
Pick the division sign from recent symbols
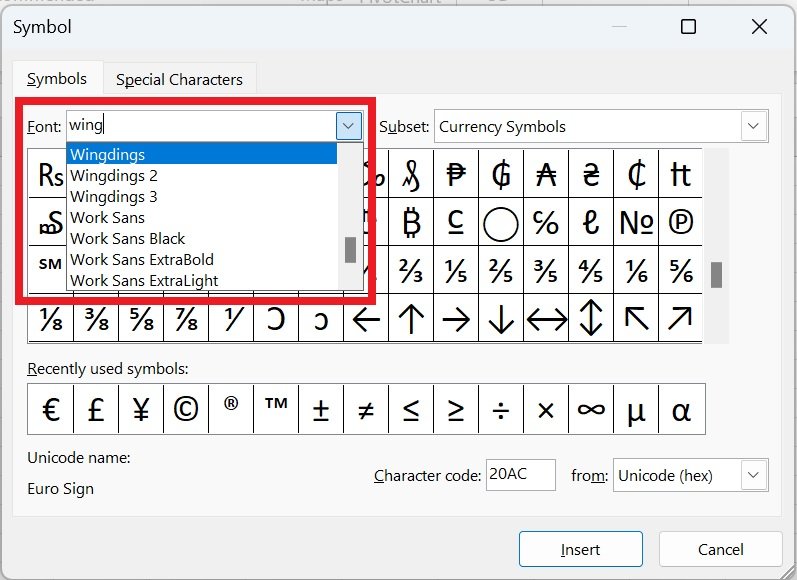[501, 409]
